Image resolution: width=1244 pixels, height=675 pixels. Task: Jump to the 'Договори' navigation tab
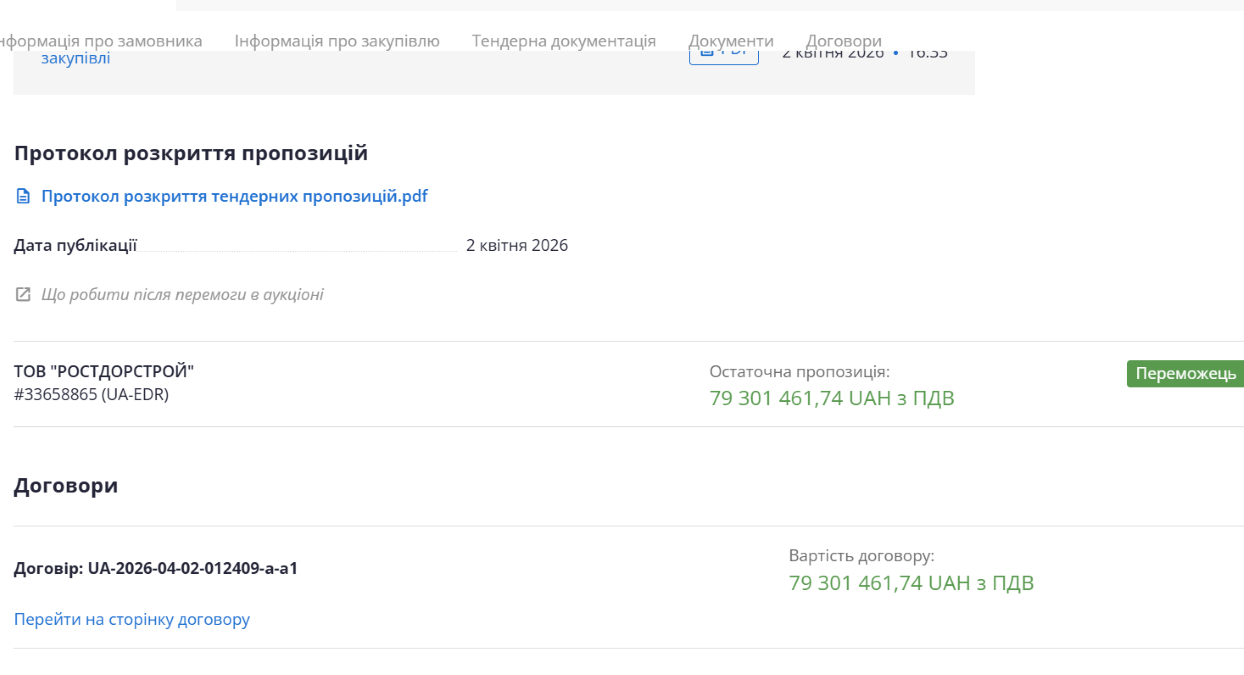click(844, 41)
